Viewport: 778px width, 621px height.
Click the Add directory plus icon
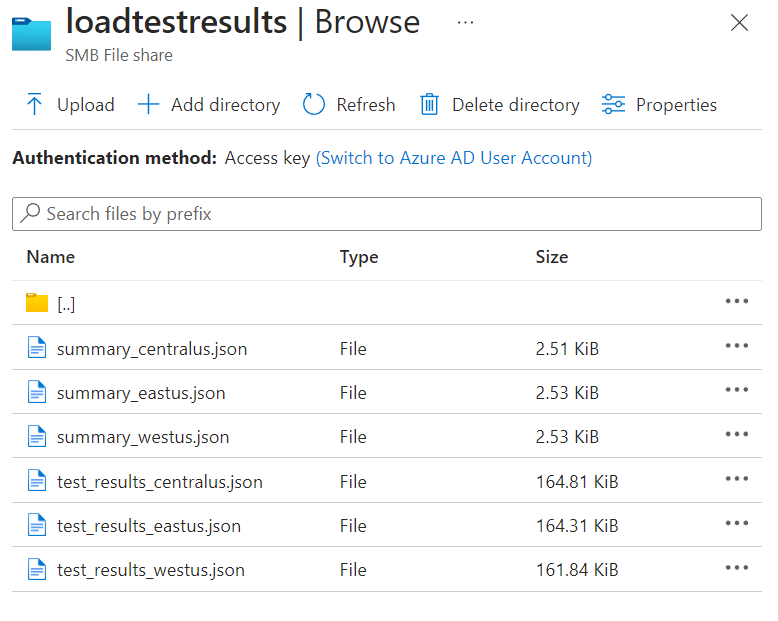click(148, 105)
